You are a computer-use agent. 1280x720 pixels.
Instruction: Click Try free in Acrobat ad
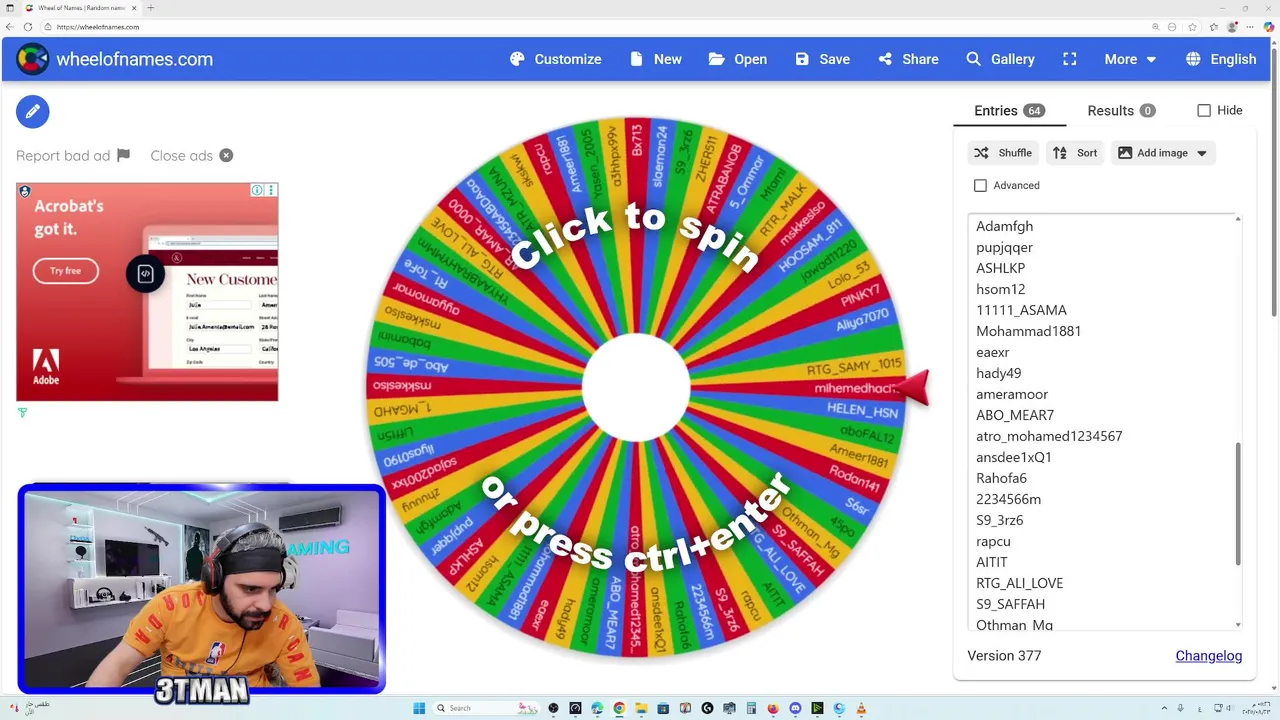tap(66, 271)
